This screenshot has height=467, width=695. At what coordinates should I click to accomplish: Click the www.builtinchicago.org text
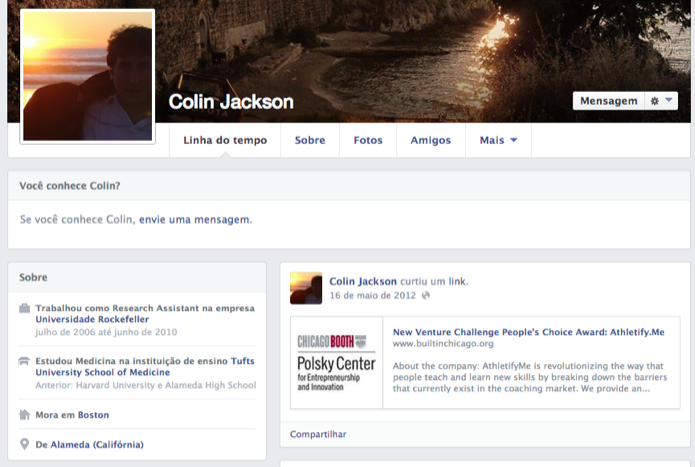tap(443, 343)
